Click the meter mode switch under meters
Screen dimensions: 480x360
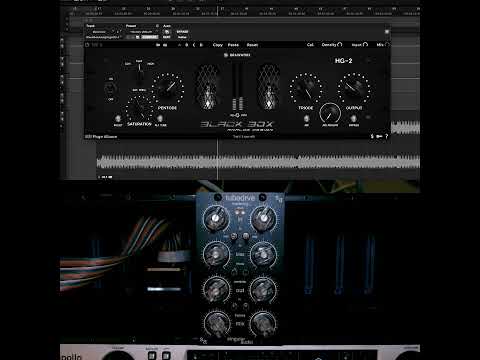(x=238, y=115)
